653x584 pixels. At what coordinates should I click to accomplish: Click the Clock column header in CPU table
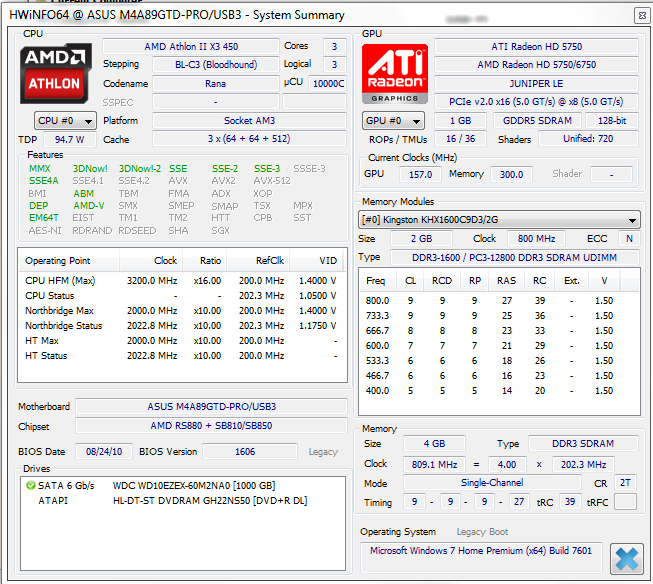151,261
